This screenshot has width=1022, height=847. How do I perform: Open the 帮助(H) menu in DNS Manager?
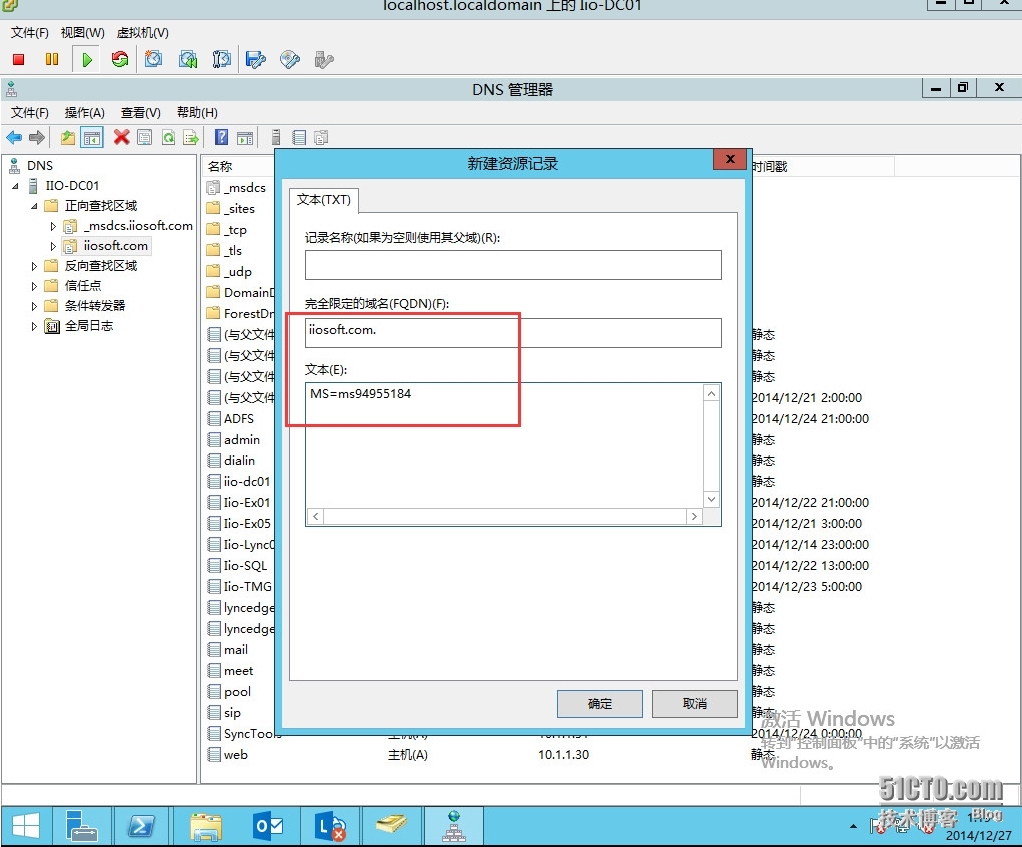197,113
